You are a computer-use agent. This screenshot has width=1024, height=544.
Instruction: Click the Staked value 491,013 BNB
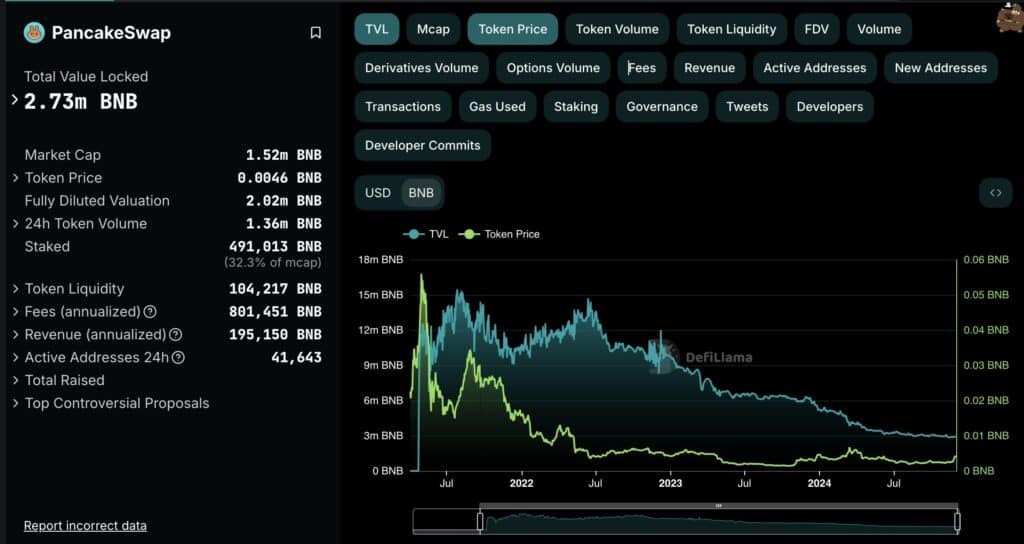(275, 246)
